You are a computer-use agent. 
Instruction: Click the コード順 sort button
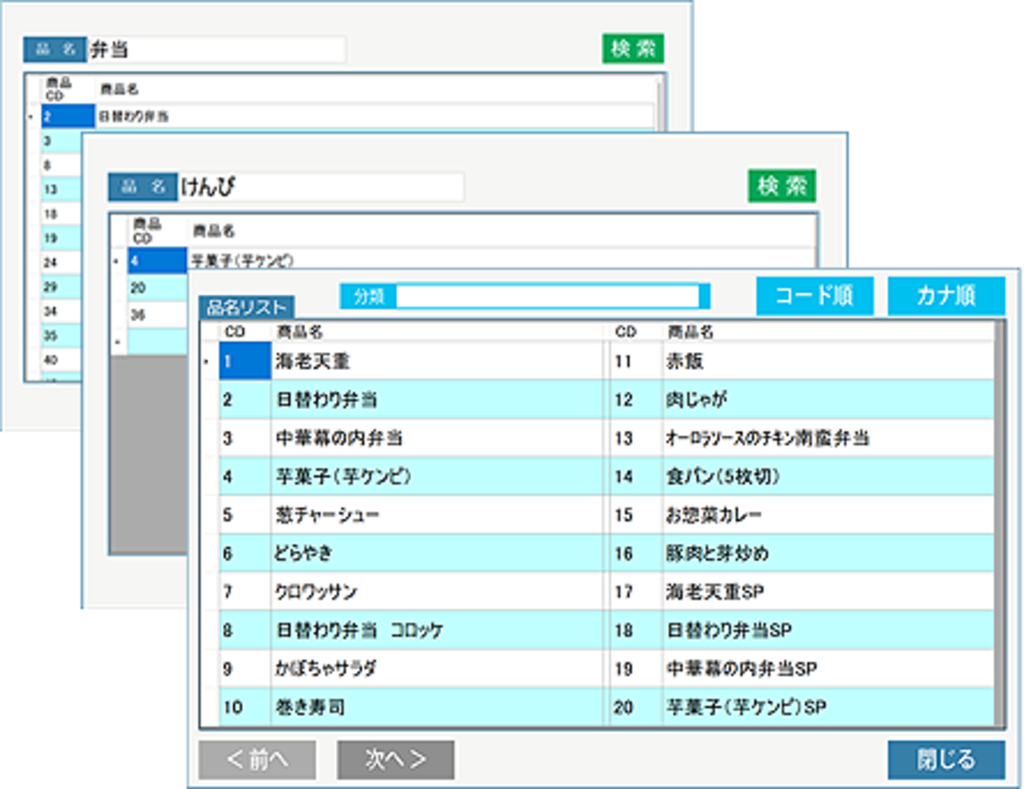click(814, 296)
